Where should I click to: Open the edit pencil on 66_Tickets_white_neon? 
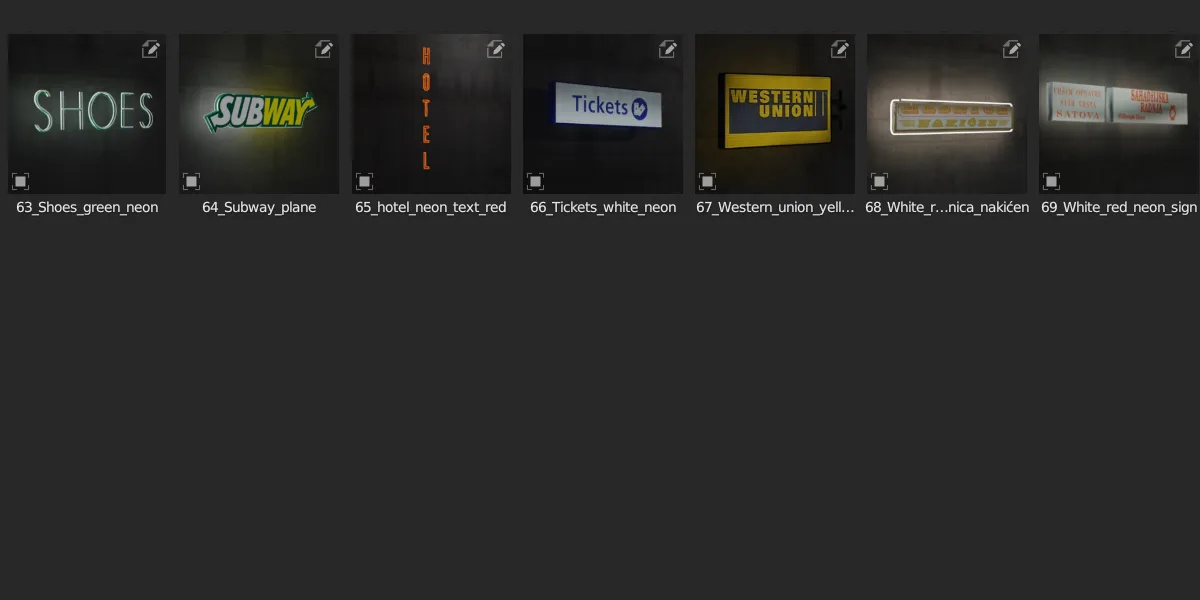point(667,49)
